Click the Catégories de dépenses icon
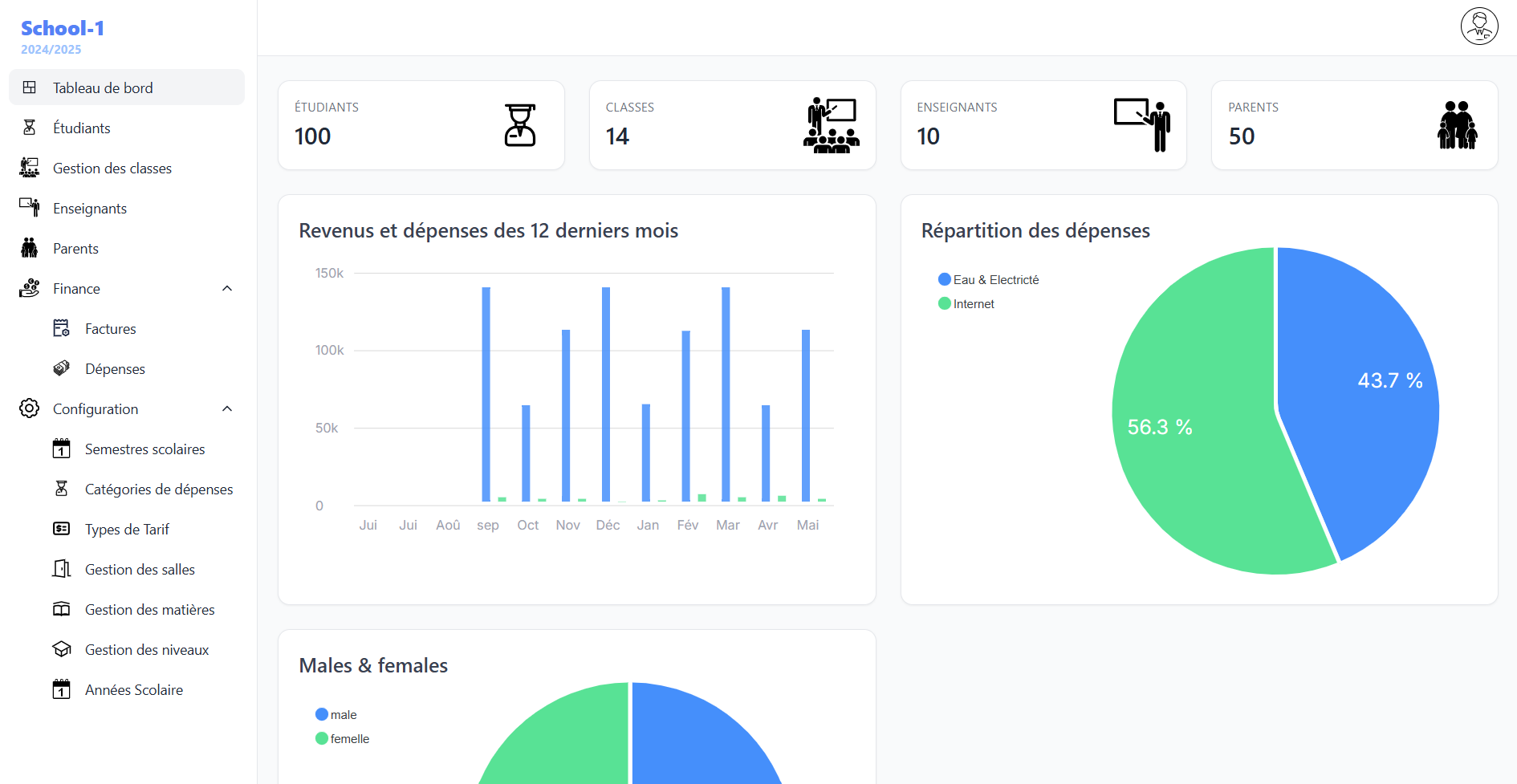 click(x=62, y=489)
